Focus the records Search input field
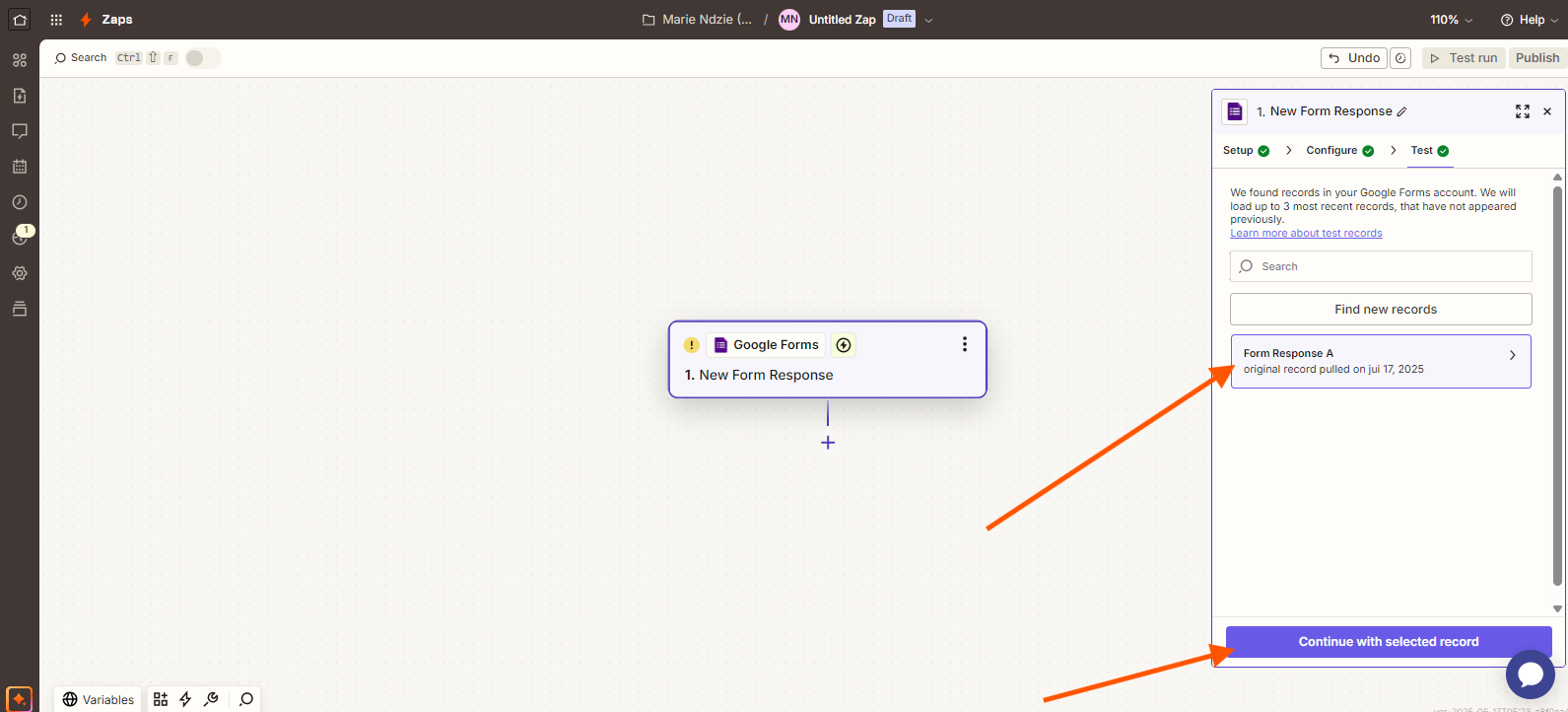This screenshot has width=1568, height=712. pyautogui.click(x=1381, y=266)
